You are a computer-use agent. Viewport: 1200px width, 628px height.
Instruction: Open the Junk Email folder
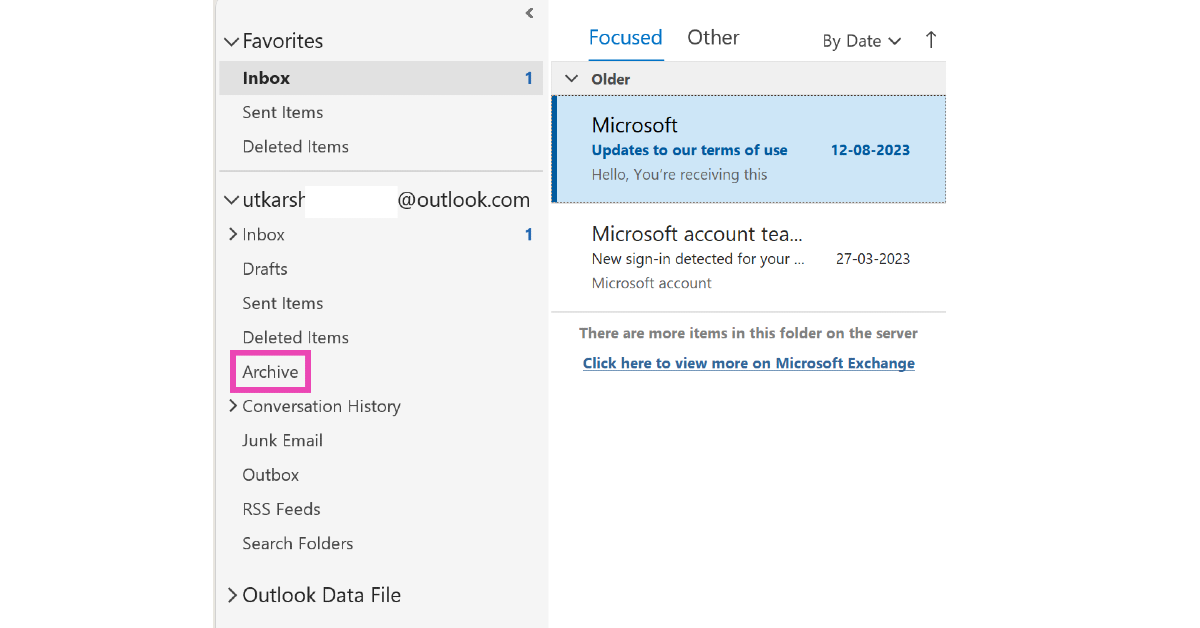(282, 440)
